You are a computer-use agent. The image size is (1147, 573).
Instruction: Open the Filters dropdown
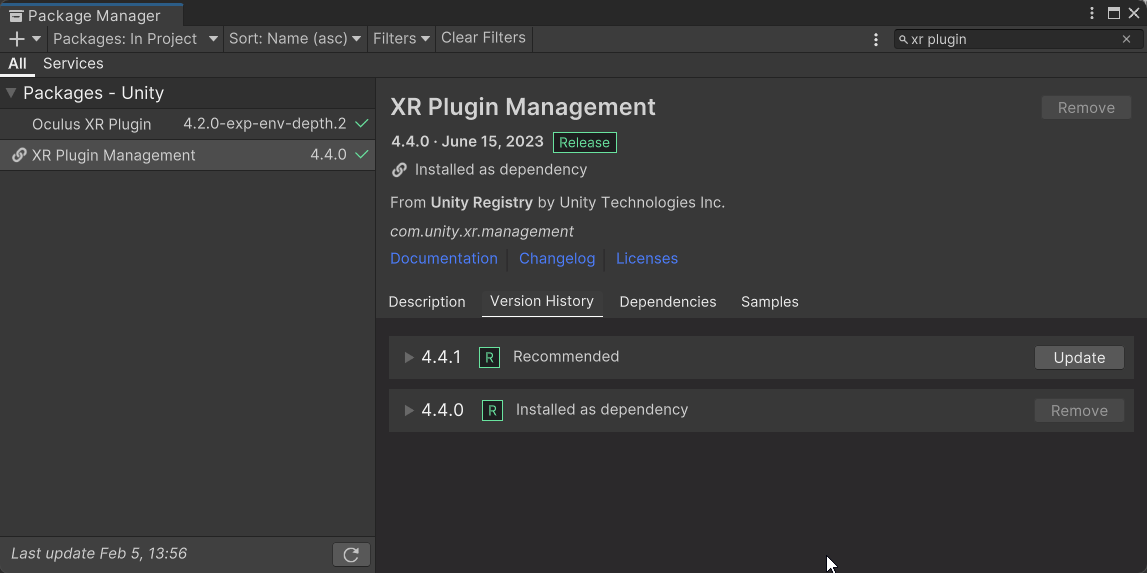point(401,39)
